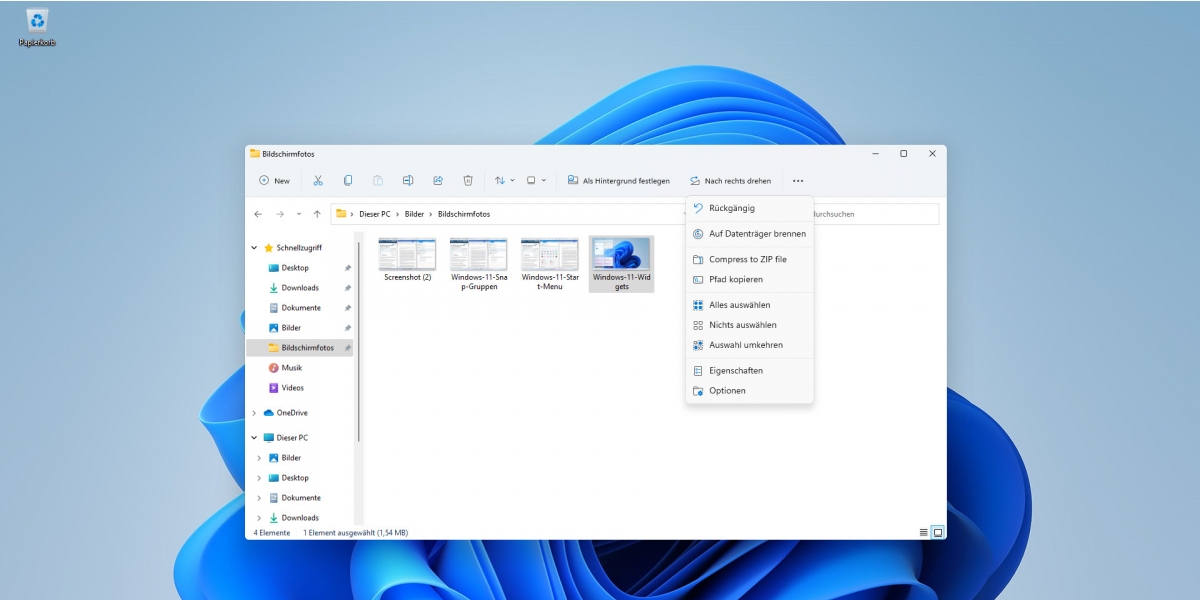Open the Sort options dropdown
1200x600 pixels.
tap(505, 181)
